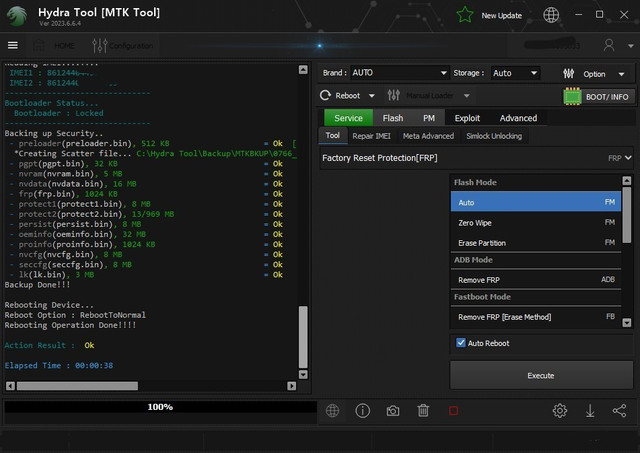The height and width of the screenshot is (453, 640).
Task: Click the Manual Loader sliders icon
Action: pyautogui.click(x=393, y=95)
